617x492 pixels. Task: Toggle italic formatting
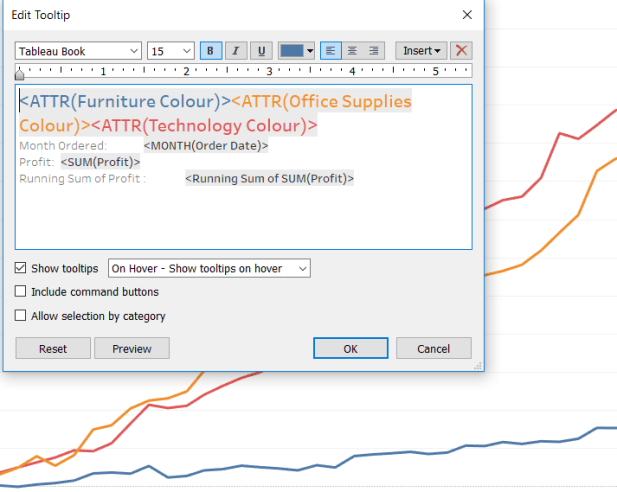pyautogui.click(x=236, y=51)
